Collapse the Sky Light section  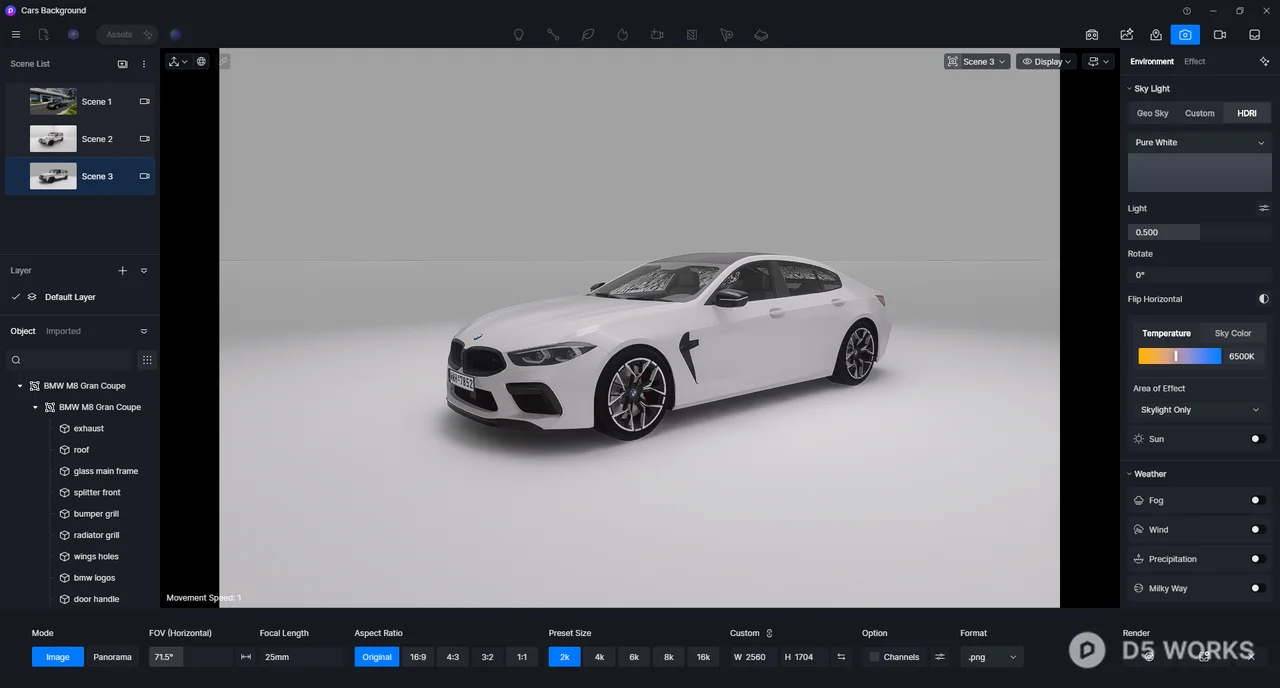pyautogui.click(x=1130, y=88)
